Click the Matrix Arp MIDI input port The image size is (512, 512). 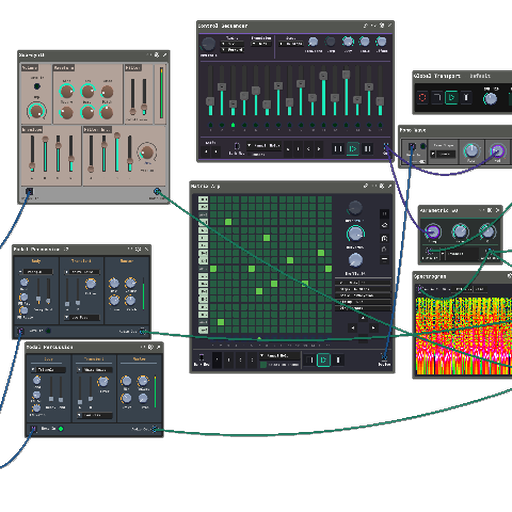[201, 357]
